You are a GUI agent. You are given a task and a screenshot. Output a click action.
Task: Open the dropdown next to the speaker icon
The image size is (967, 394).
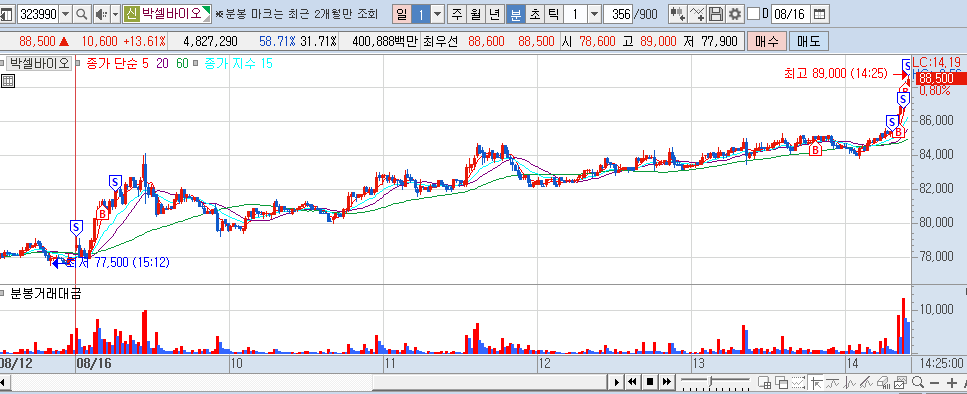[x=115, y=14]
